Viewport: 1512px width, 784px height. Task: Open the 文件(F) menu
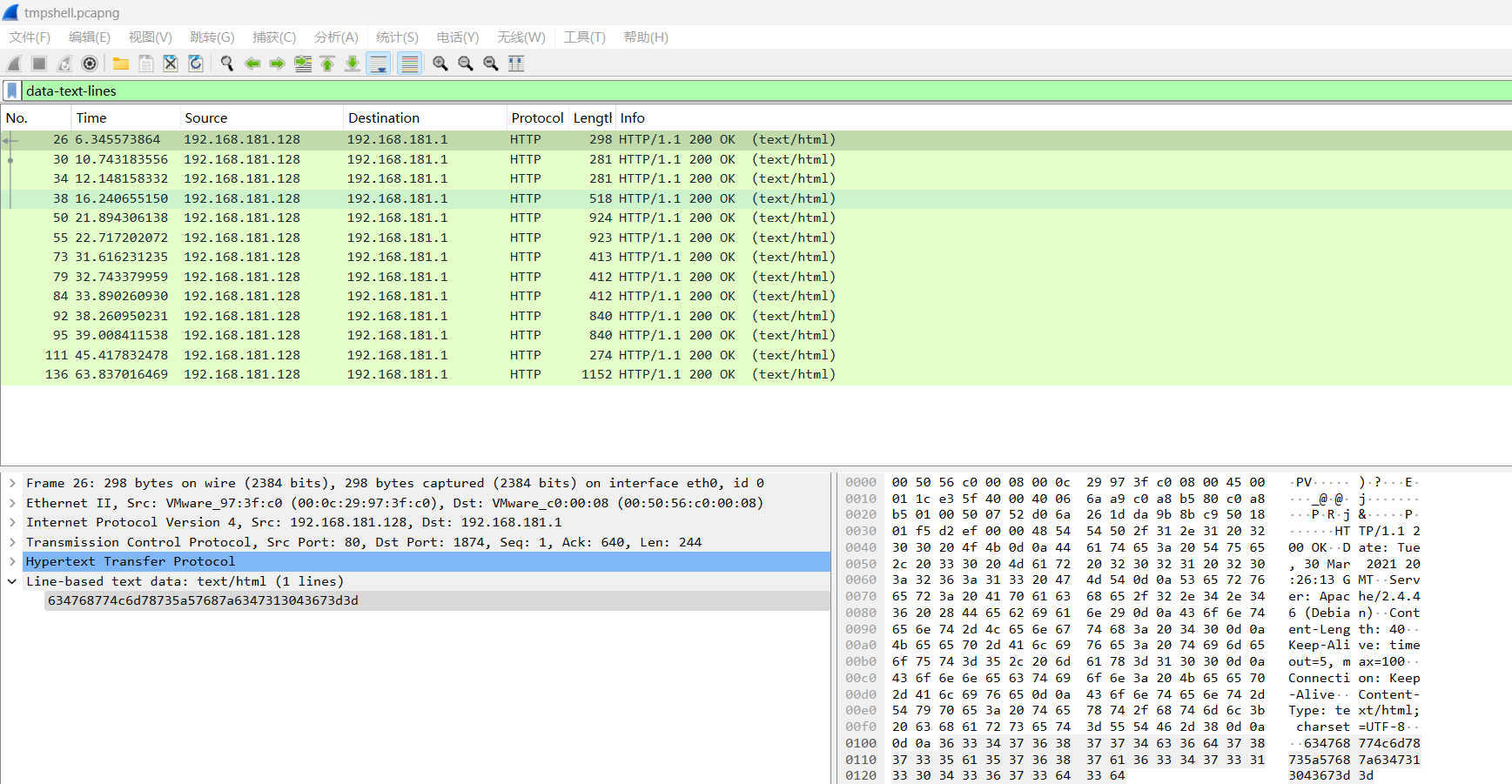(30, 37)
